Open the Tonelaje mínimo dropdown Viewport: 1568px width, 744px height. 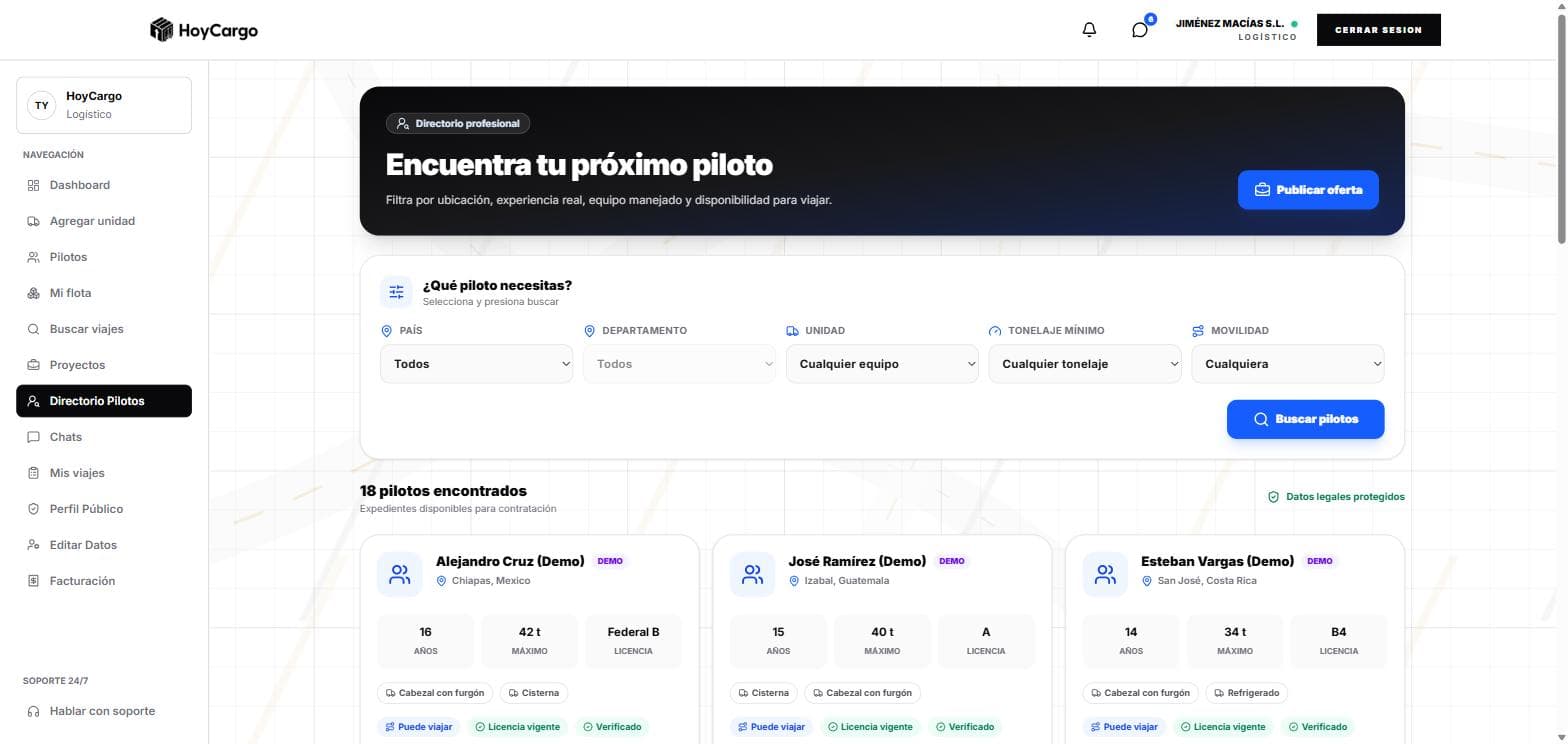[x=1085, y=364]
